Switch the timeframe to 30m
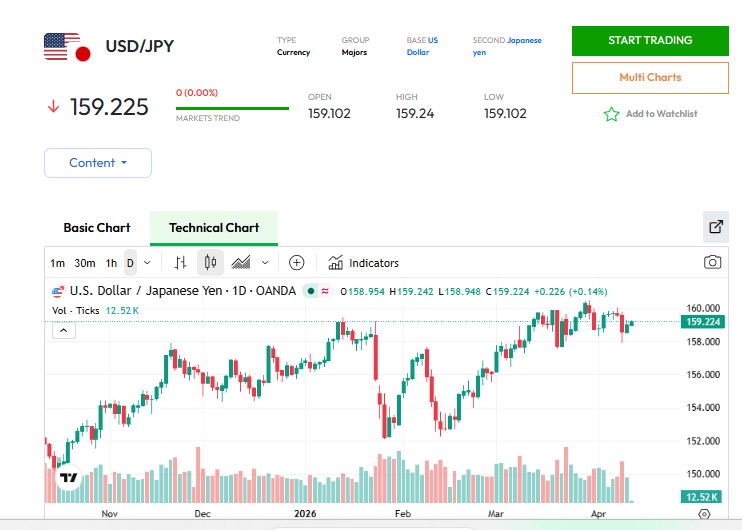742x530 pixels. click(x=85, y=263)
